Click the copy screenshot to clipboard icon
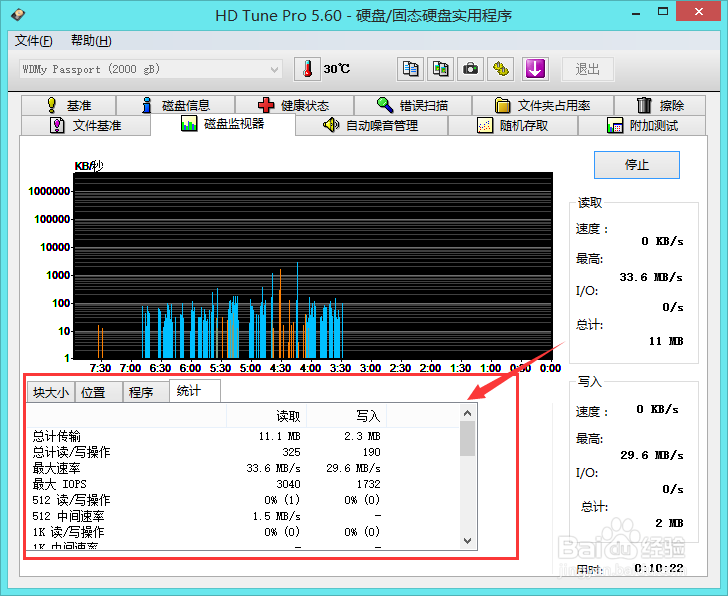The width and height of the screenshot is (728, 596). tap(440, 69)
